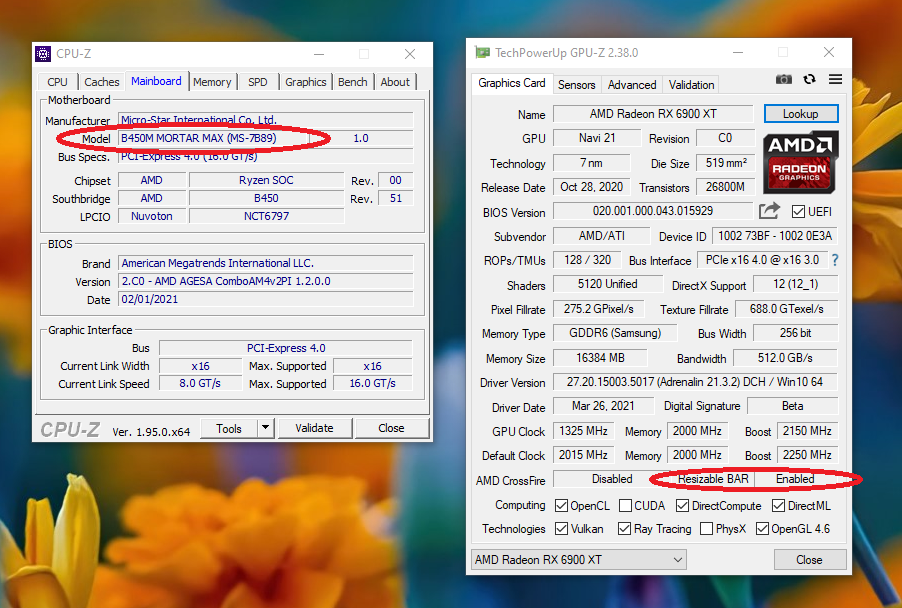This screenshot has height=608, width=902.
Task: Toggle the UEFI checkbox
Action: (x=798, y=212)
